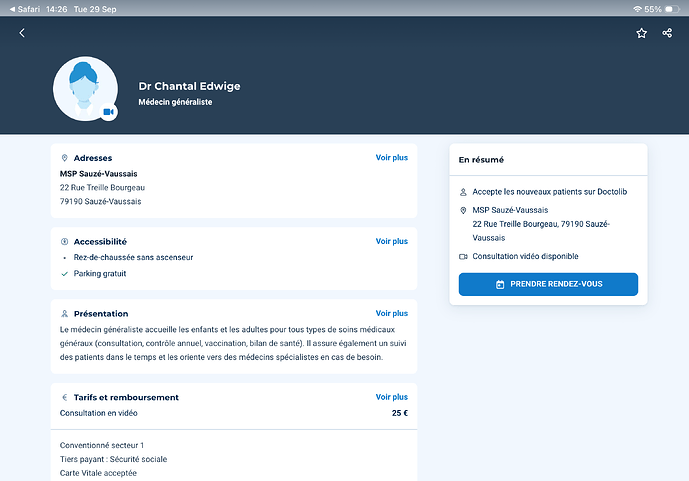Open Voir plus in Accessibilité section
Viewport: 689px width, 481px height.
click(x=392, y=241)
